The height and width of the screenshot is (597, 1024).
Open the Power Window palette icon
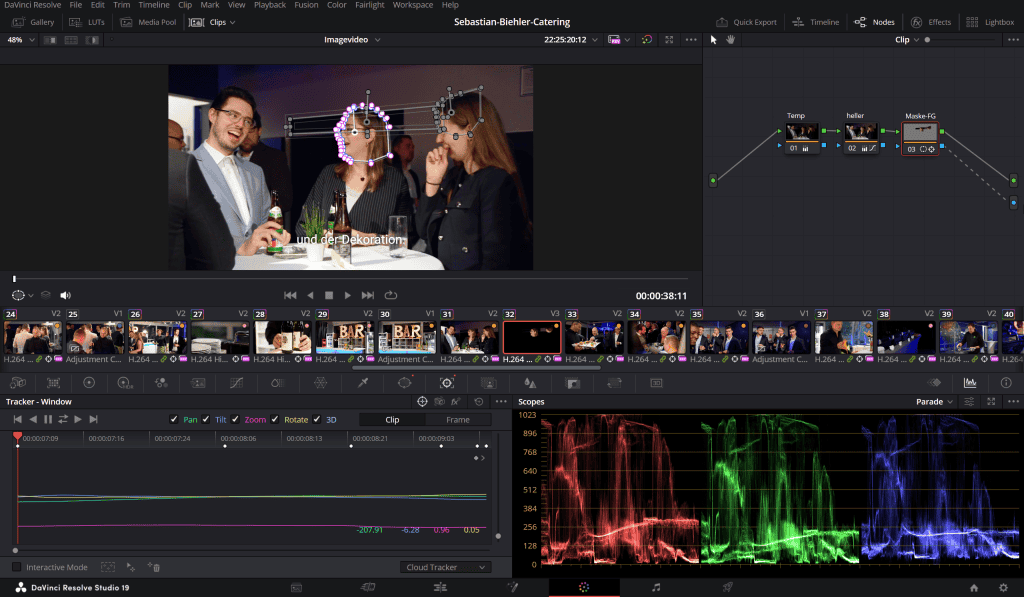405,383
